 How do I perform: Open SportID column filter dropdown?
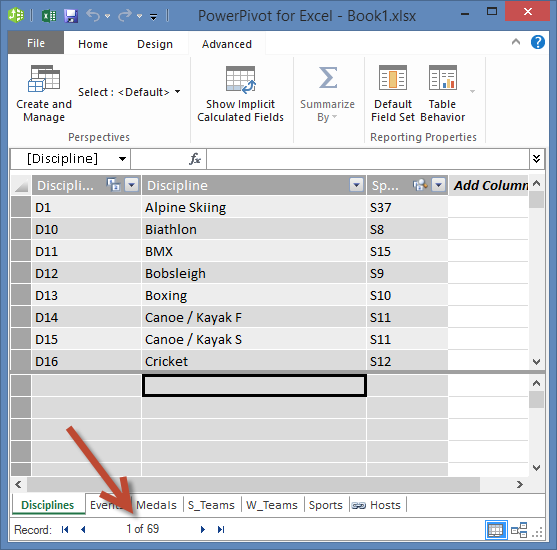pos(439,185)
